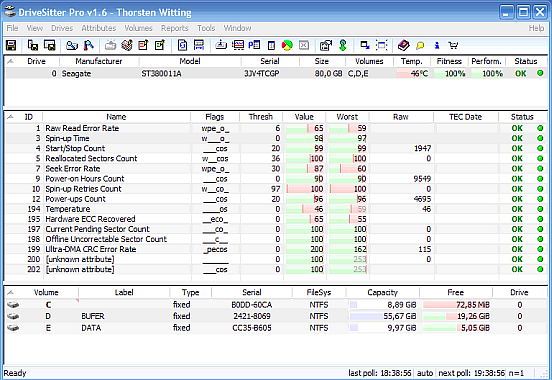Image resolution: width=552 pixels, height=380 pixels.
Task: Click sort arrow left of ID column header
Action: [x=11, y=117]
